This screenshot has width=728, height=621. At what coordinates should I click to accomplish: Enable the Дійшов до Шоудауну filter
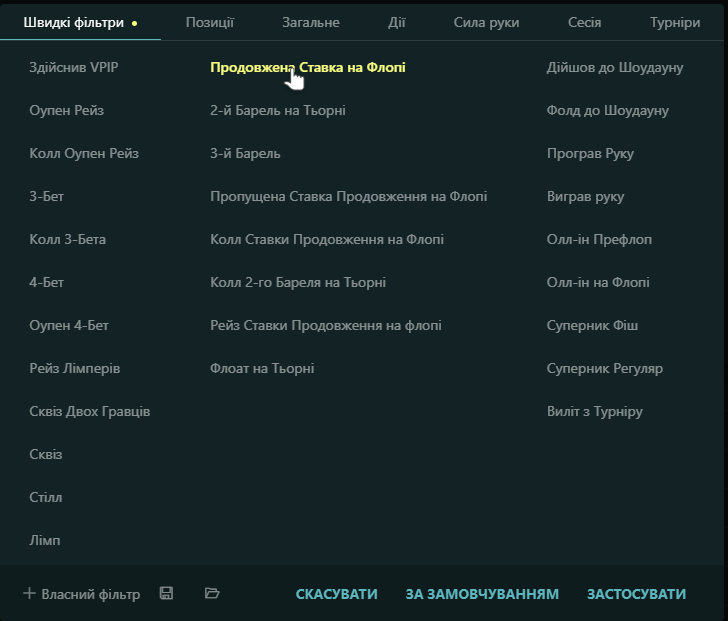coord(615,67)
